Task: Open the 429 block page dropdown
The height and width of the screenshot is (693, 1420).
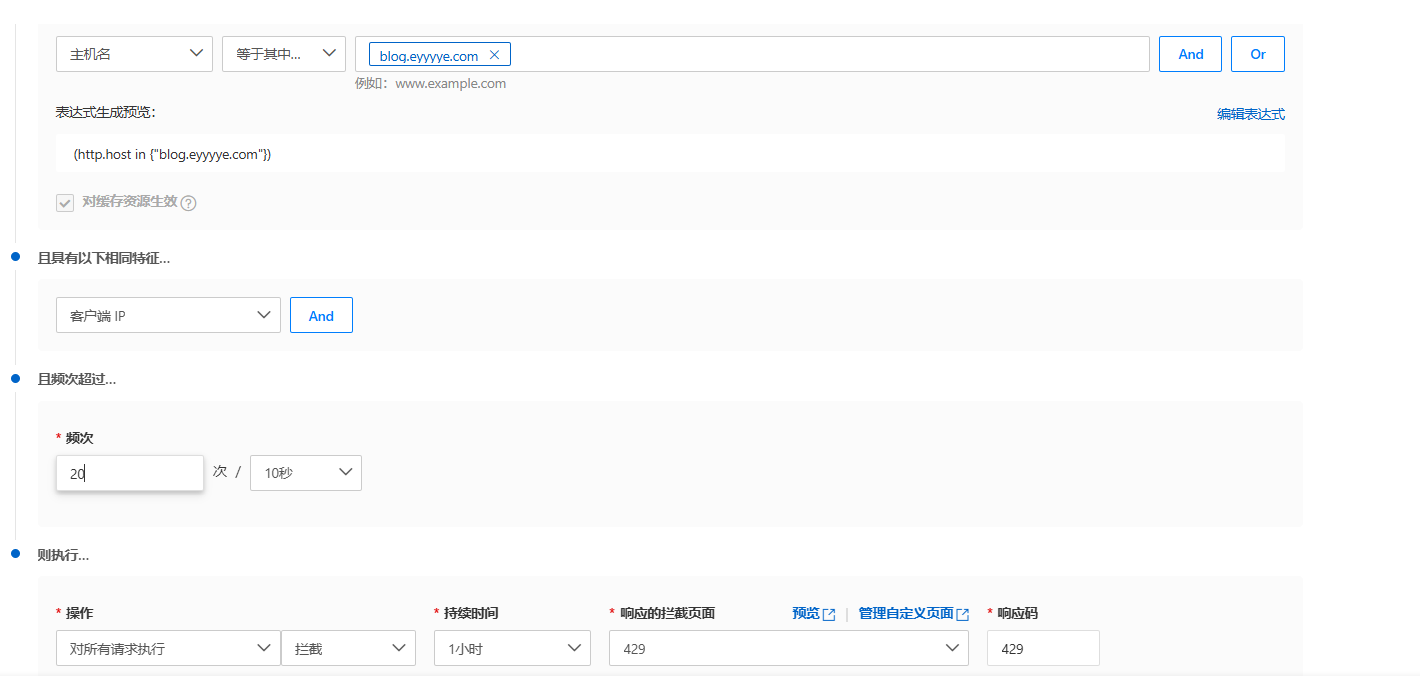Action: coord(788,648)
